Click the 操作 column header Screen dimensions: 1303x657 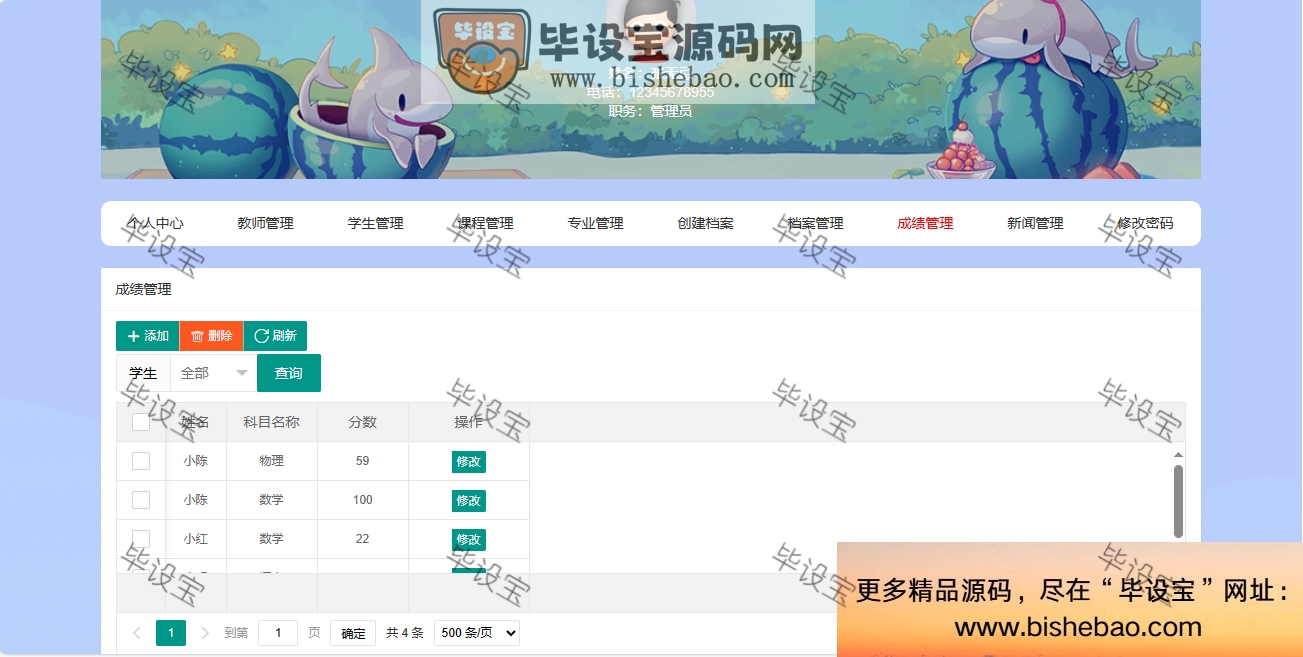point(469,422)
